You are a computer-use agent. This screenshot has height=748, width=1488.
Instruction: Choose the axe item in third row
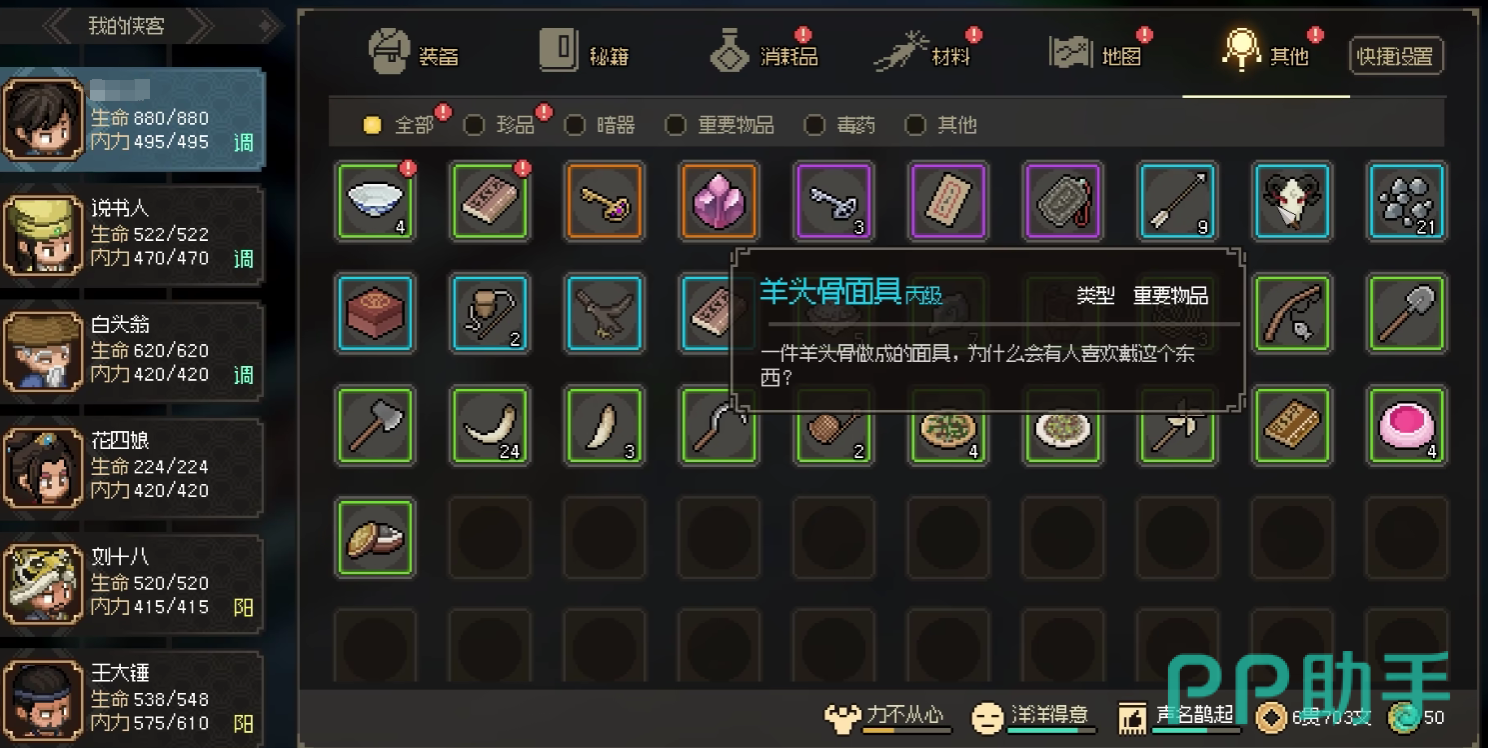pyautogui.click(x=375, y=426)
